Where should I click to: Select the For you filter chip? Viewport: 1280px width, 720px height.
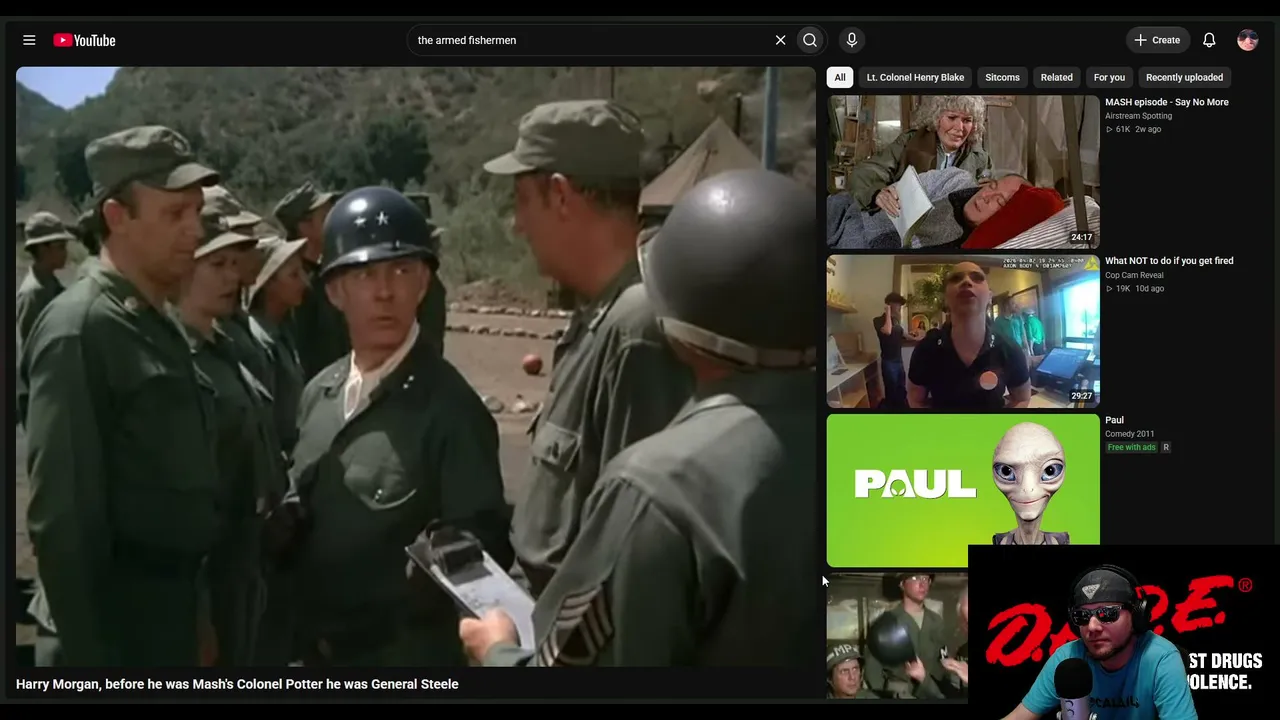[1109, 77]
